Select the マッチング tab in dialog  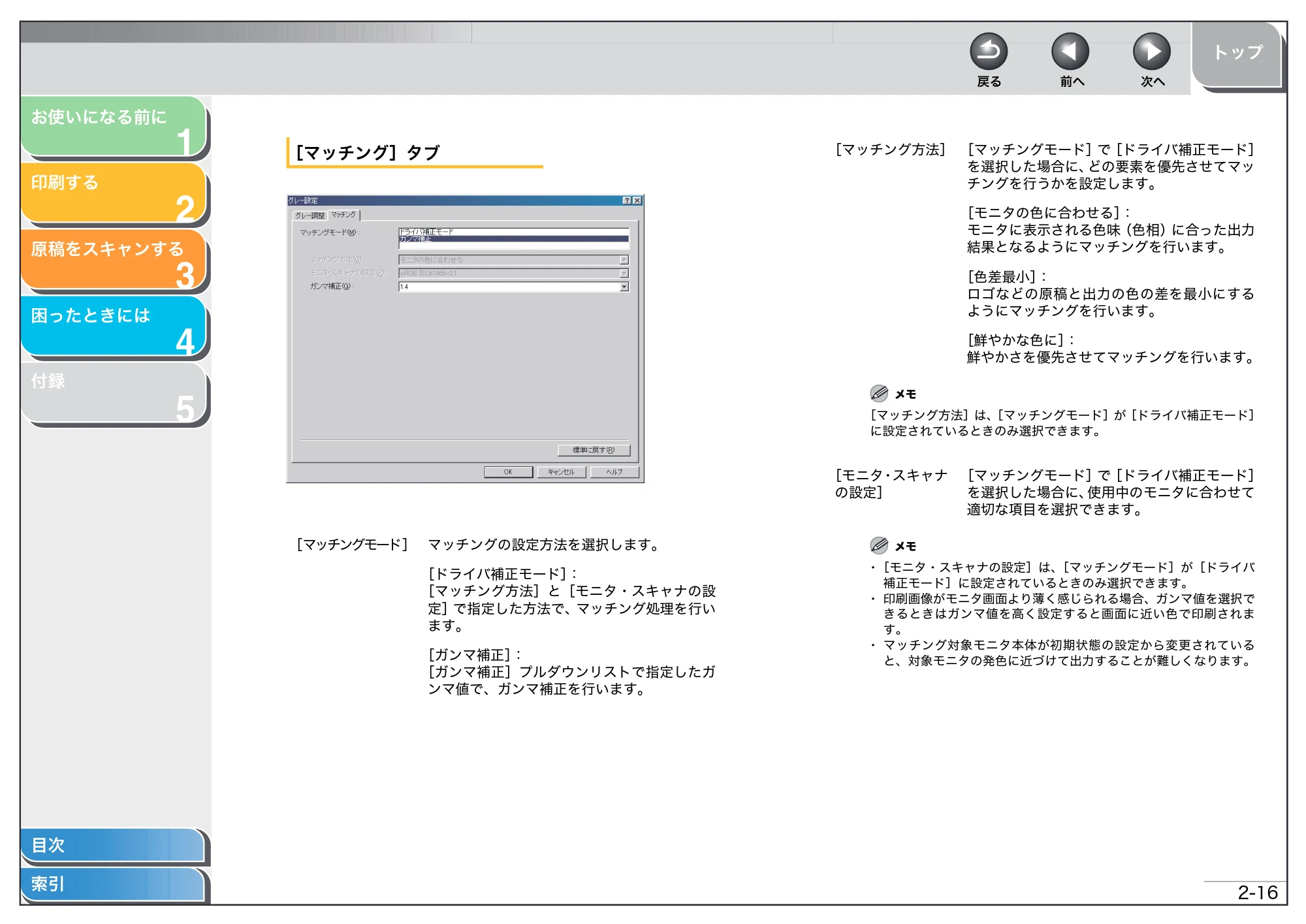[343, 214]
